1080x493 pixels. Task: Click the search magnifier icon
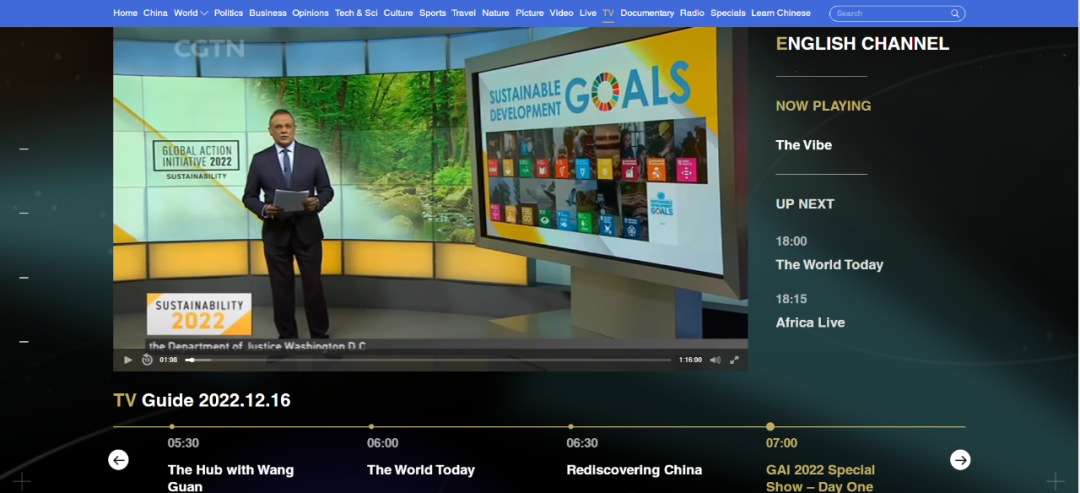(x=955, y=14)
